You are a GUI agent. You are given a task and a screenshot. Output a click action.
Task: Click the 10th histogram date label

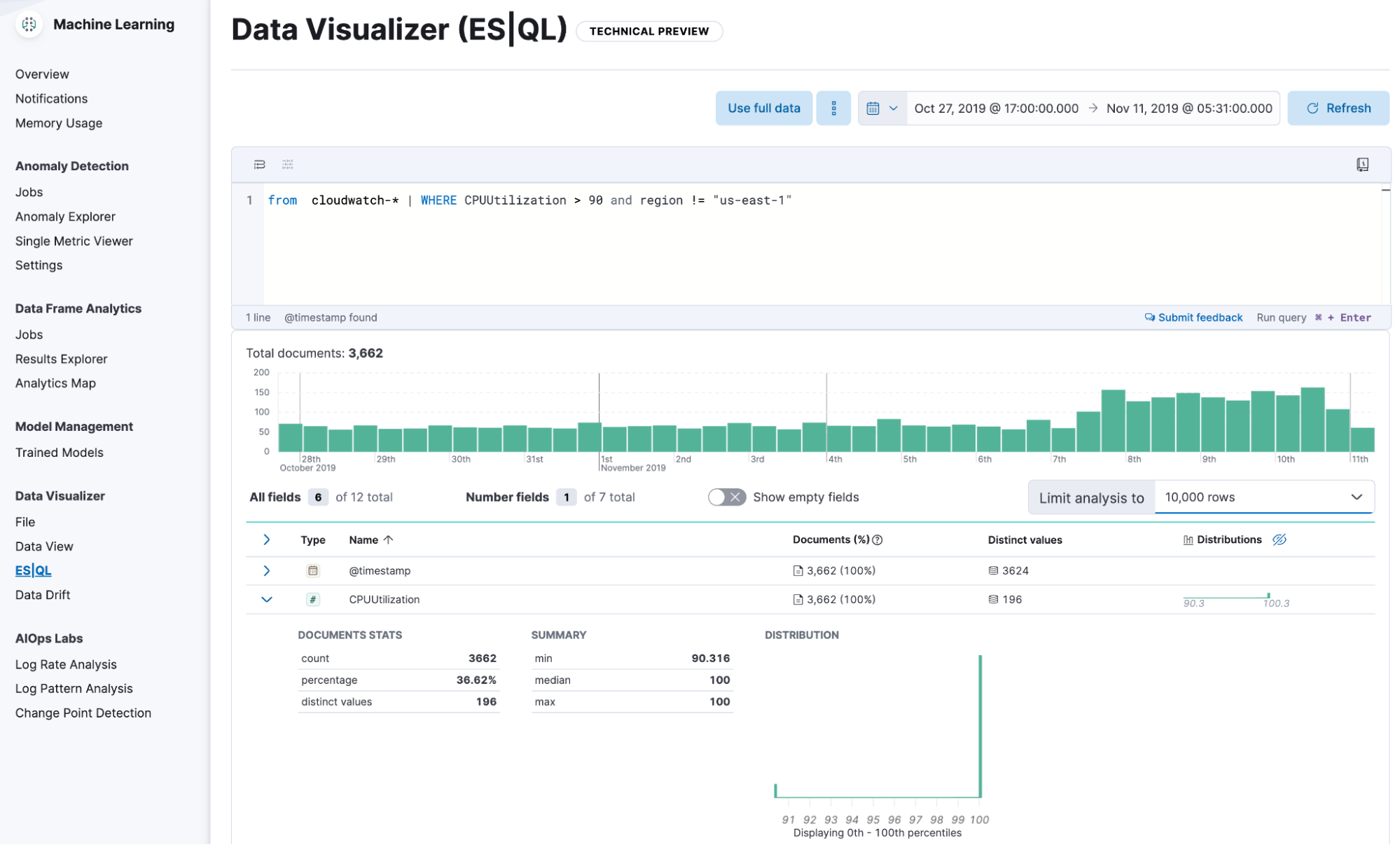pos(1285,460)
